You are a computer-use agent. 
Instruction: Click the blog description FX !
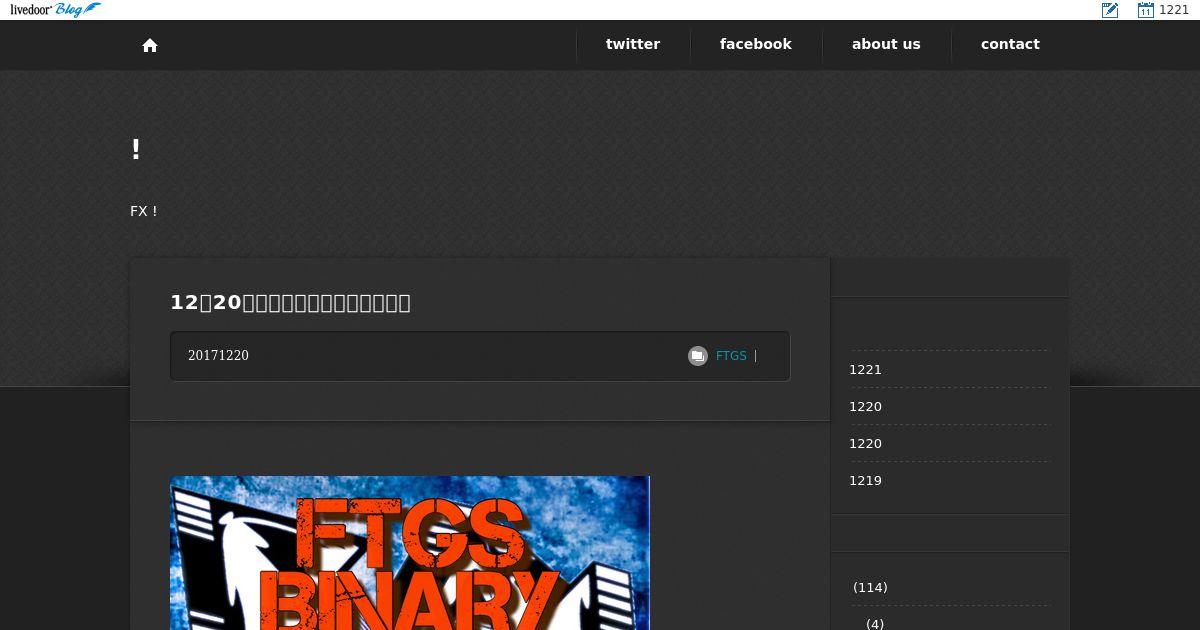[144, 211]
